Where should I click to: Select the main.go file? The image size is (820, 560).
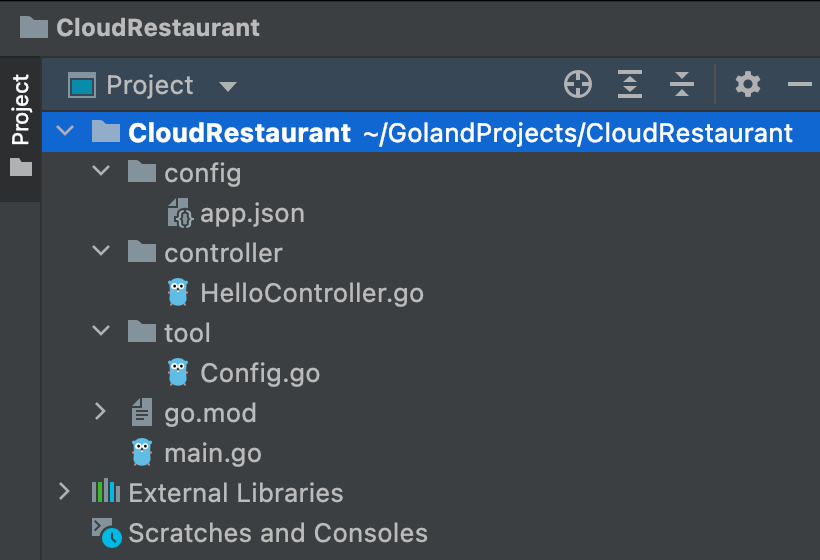[212, 453]
